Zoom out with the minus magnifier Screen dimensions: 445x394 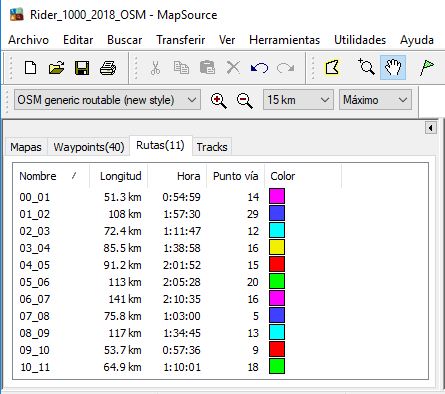pos(245,100)
